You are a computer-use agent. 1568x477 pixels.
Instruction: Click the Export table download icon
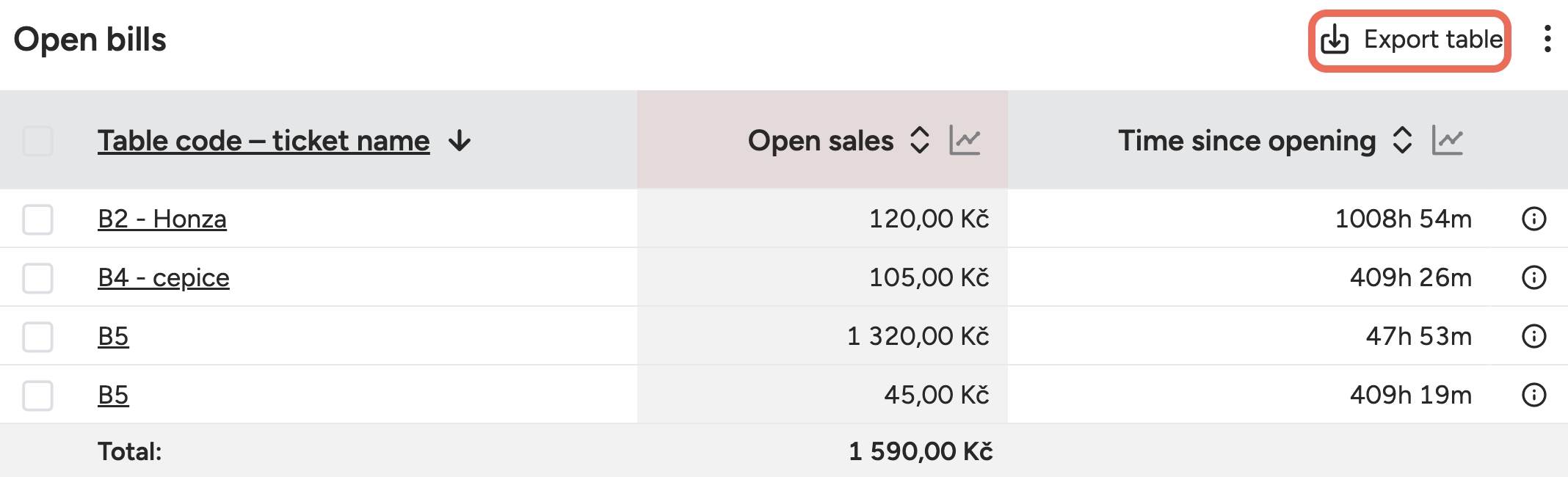click(1335, 40)
